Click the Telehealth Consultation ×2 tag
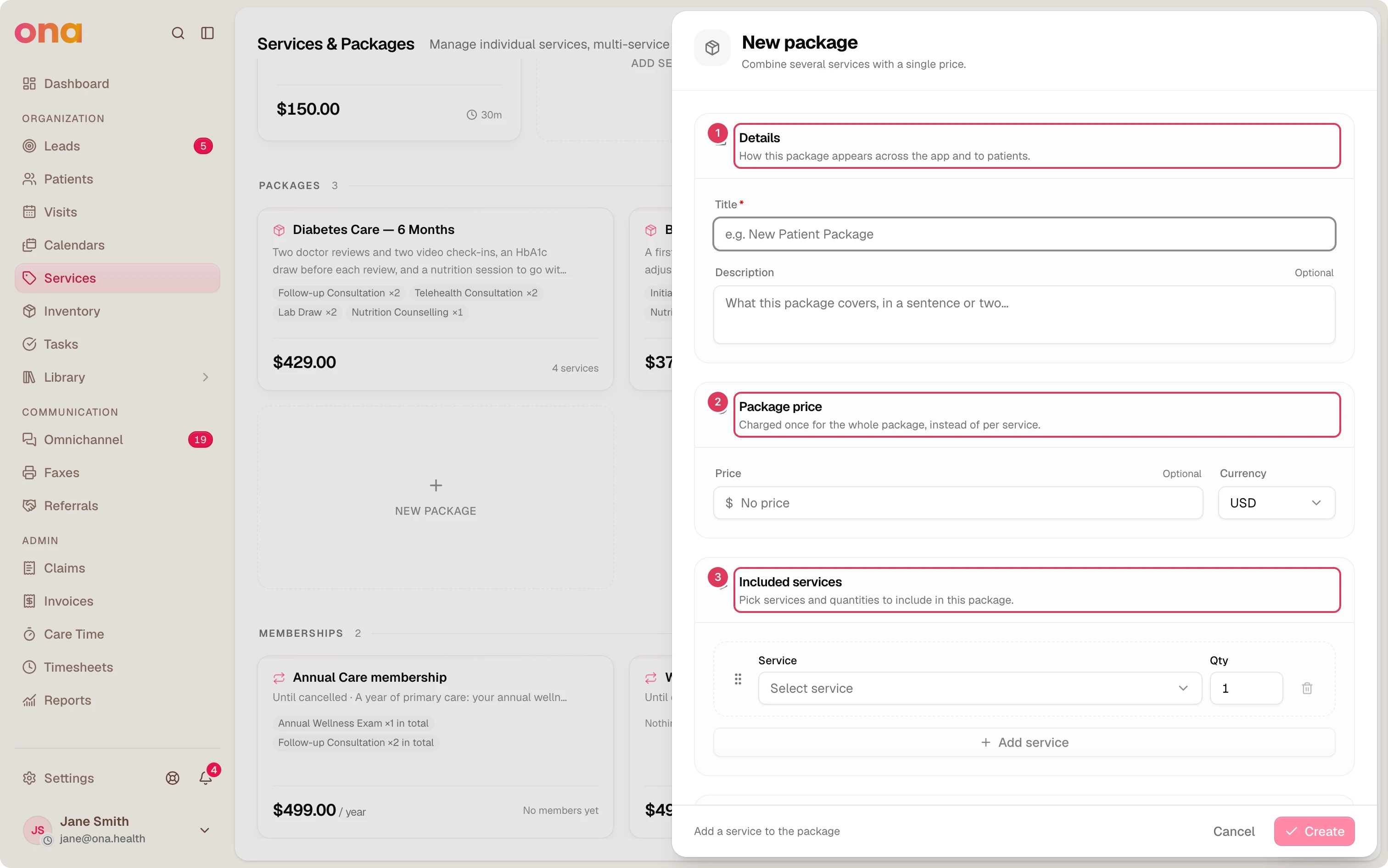This screenshot has height=868, width=1388. [476, 293]
